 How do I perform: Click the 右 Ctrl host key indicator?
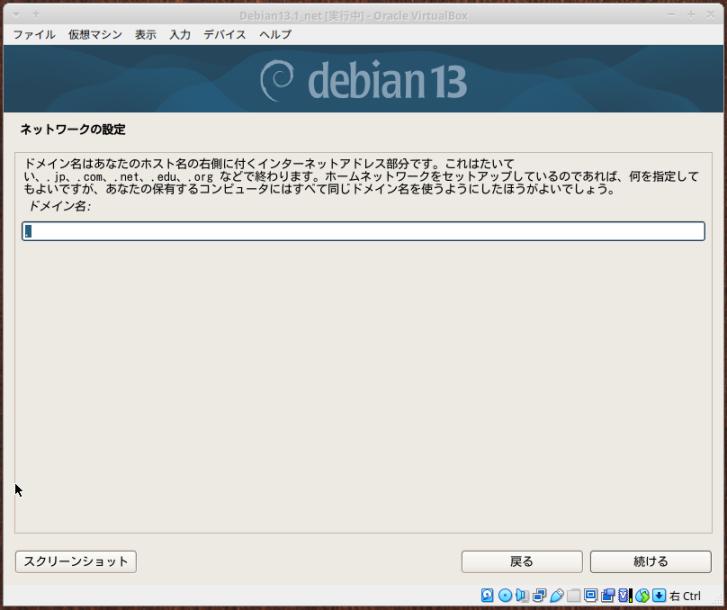(x=685, y=596)
